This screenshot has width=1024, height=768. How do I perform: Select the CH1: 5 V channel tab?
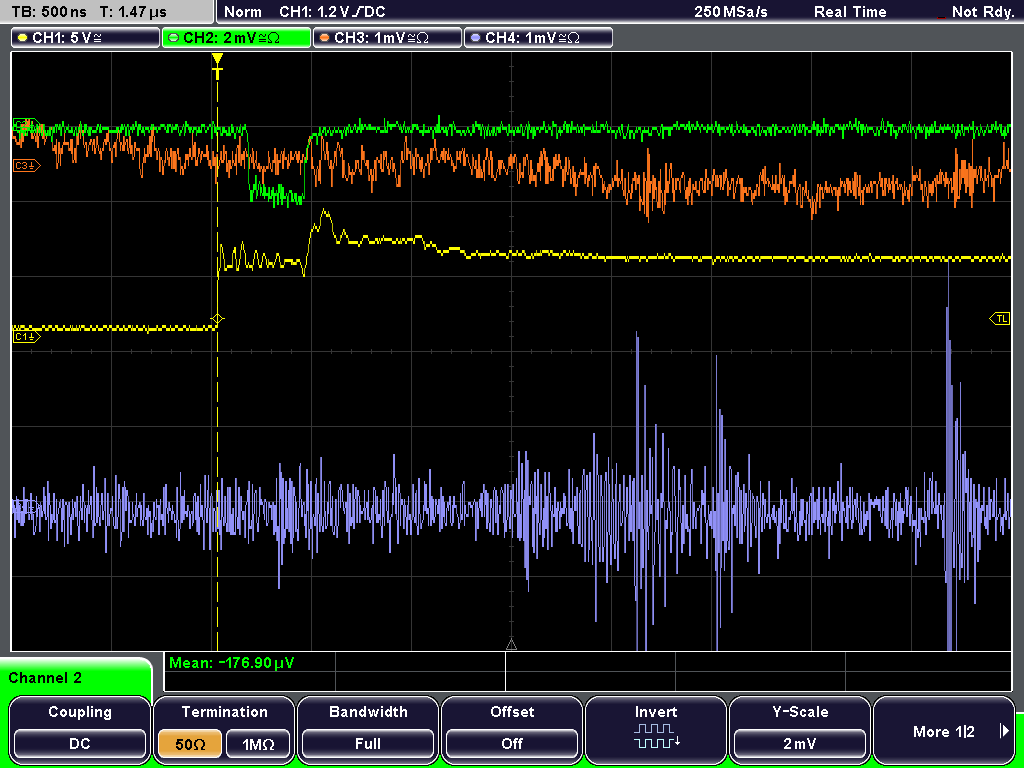[86, 38]
